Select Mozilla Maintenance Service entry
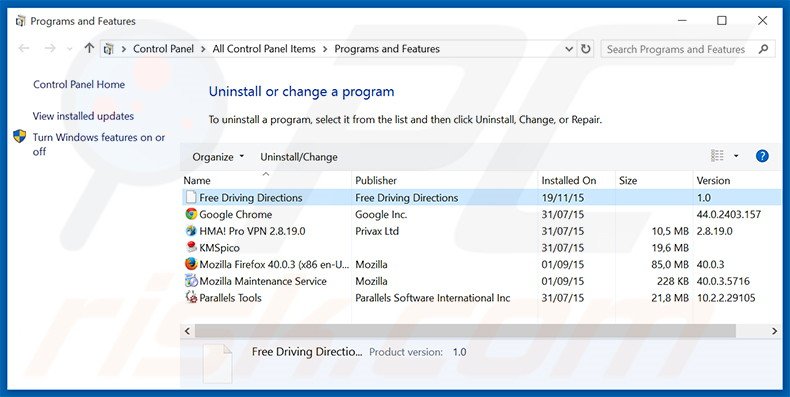Image resolution: width=790 pixels, height=397 pixels. 263,281
